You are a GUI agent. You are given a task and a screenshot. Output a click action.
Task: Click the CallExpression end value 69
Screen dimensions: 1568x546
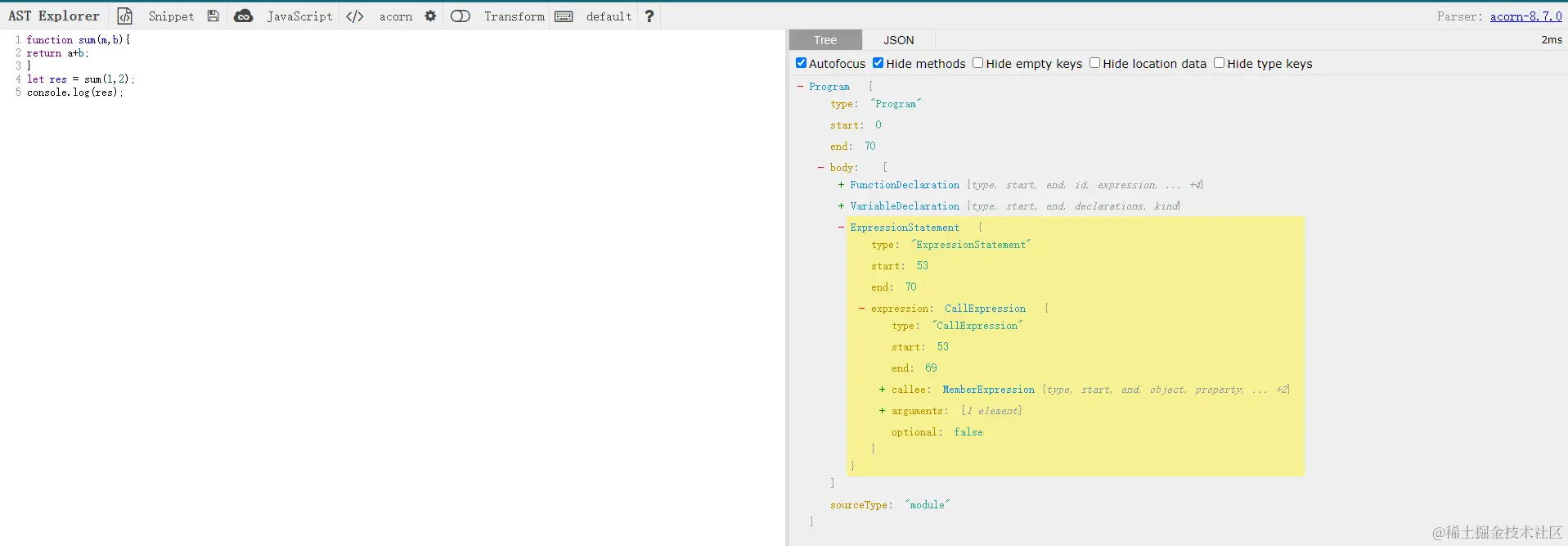931,368
